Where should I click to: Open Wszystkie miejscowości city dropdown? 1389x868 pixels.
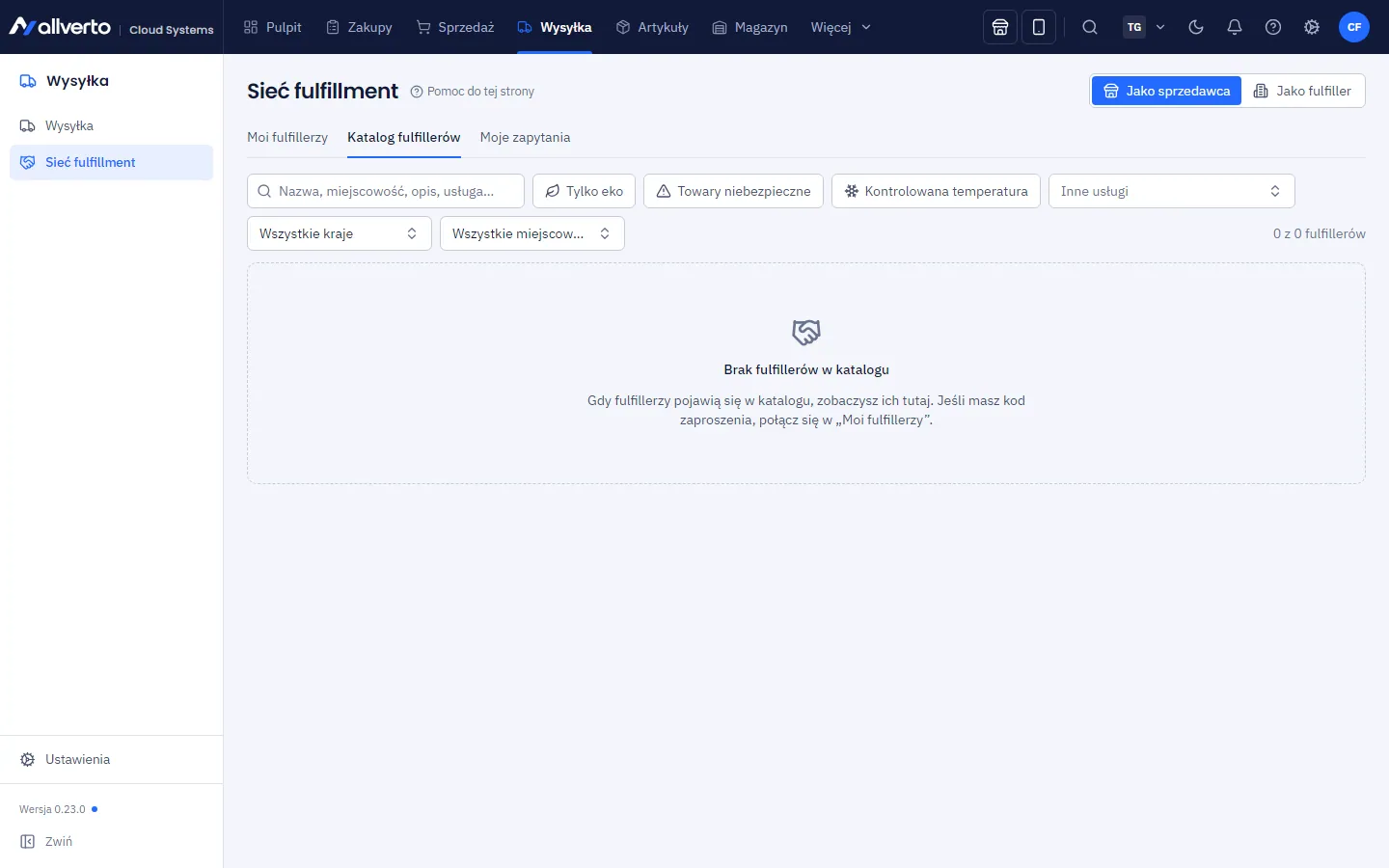tap(531, 233)
